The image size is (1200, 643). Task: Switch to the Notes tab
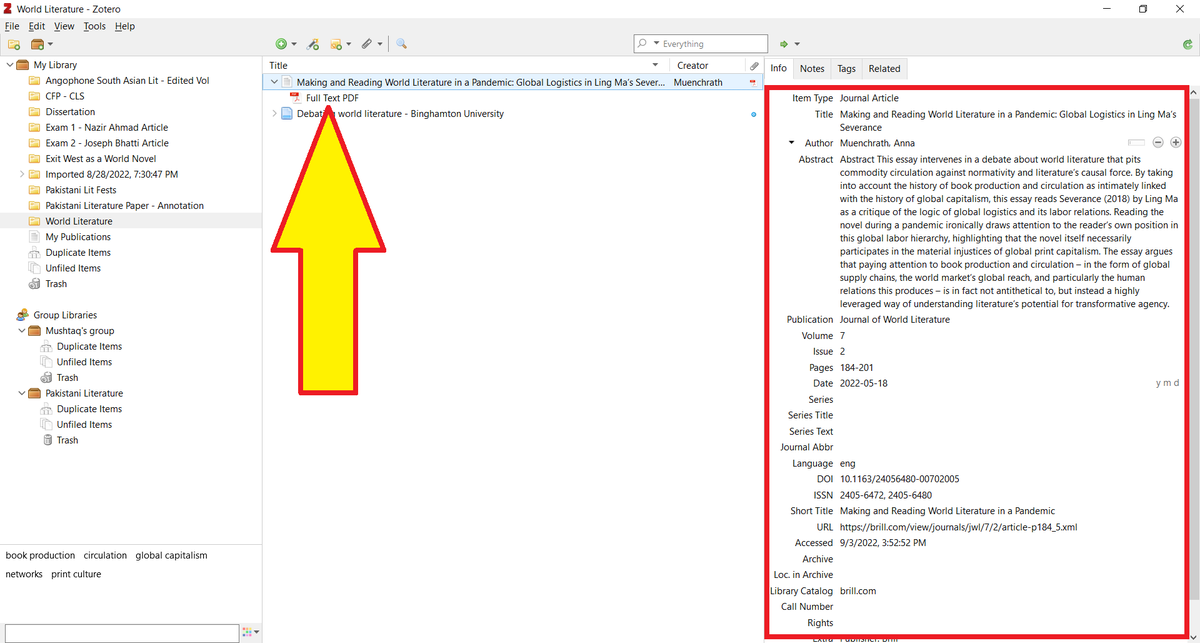(812, 69)
